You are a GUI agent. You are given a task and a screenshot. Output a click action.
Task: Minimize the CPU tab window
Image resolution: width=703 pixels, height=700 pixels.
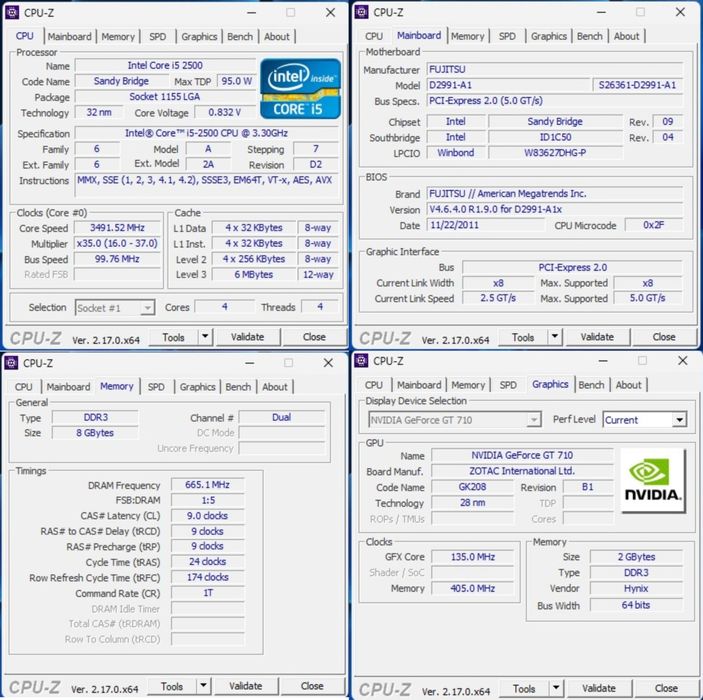pyautogui.click(x=252, y=13)
